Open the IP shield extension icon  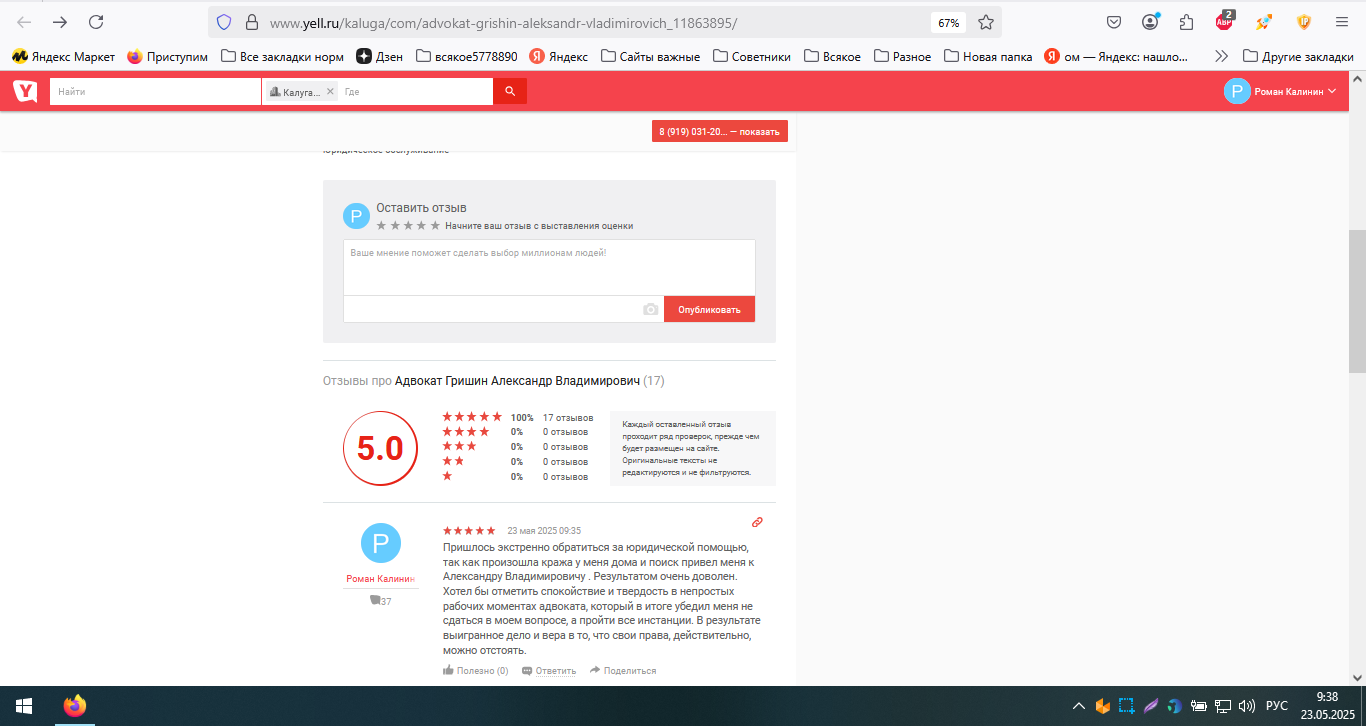pyautogui.click(x=1304, y=22)
